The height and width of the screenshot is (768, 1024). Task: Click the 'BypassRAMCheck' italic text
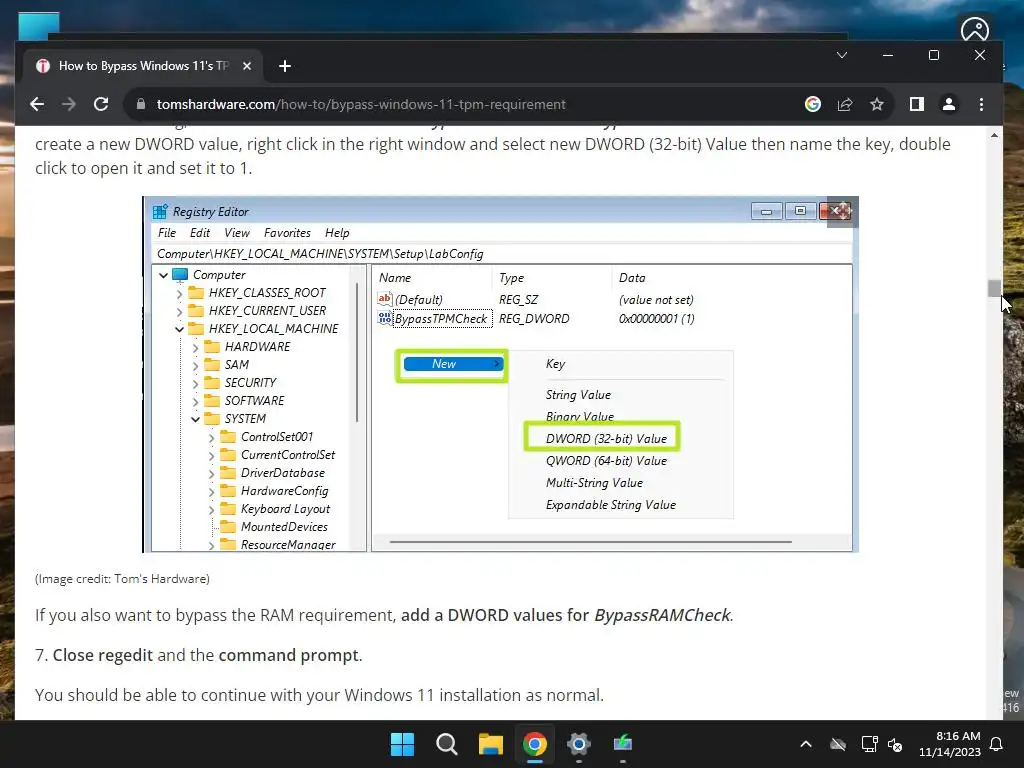(662, 615)
